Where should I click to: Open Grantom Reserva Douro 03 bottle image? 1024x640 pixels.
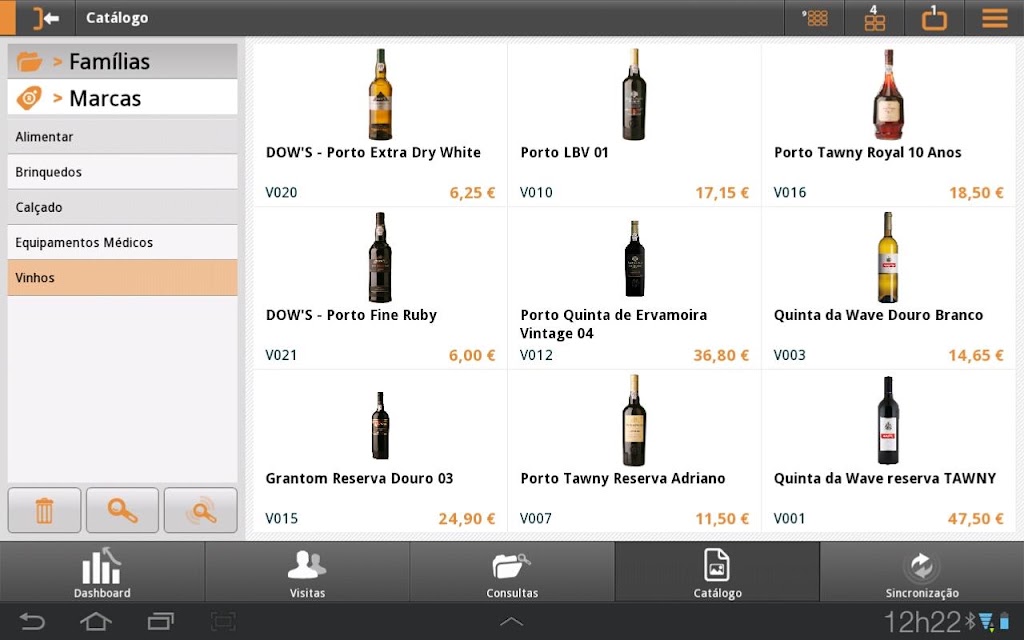(x=380, y=425)
